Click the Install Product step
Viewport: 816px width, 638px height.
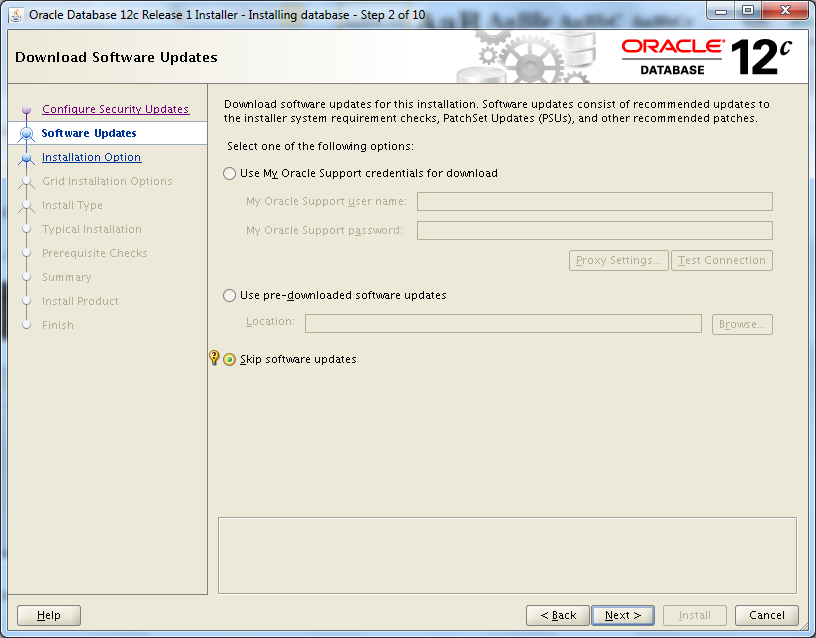81,301
